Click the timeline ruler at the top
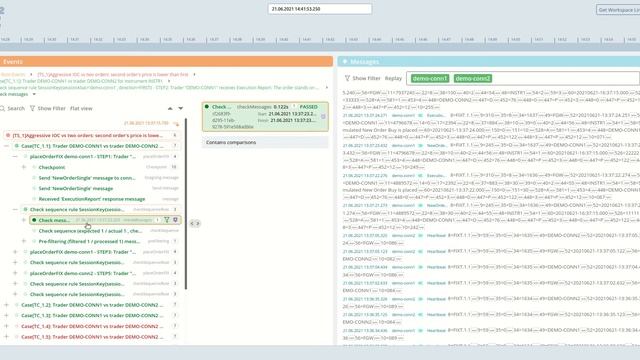 click(x=320, y=40)
